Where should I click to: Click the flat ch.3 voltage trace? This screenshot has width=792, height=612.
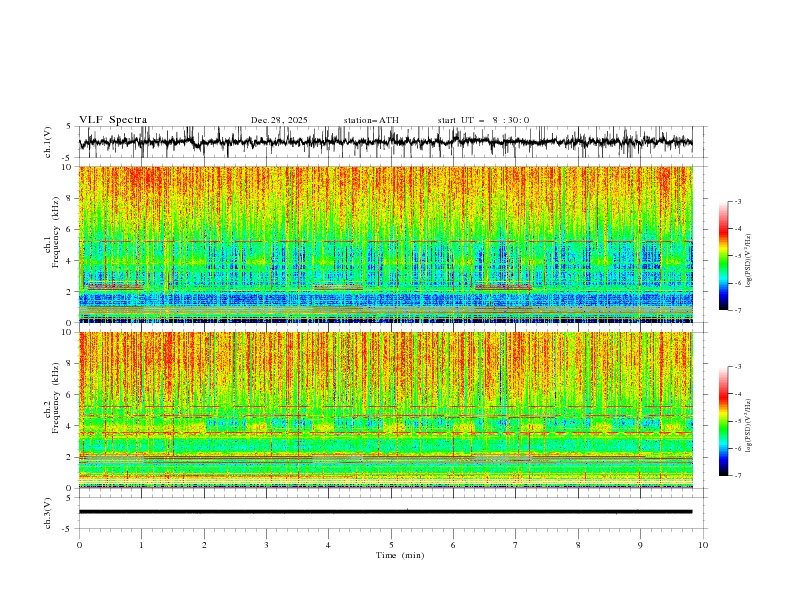click(385, 512)
